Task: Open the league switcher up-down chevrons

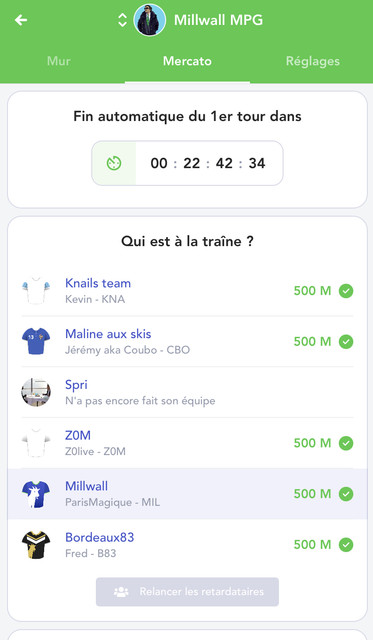Action: [x=122, y=20]
